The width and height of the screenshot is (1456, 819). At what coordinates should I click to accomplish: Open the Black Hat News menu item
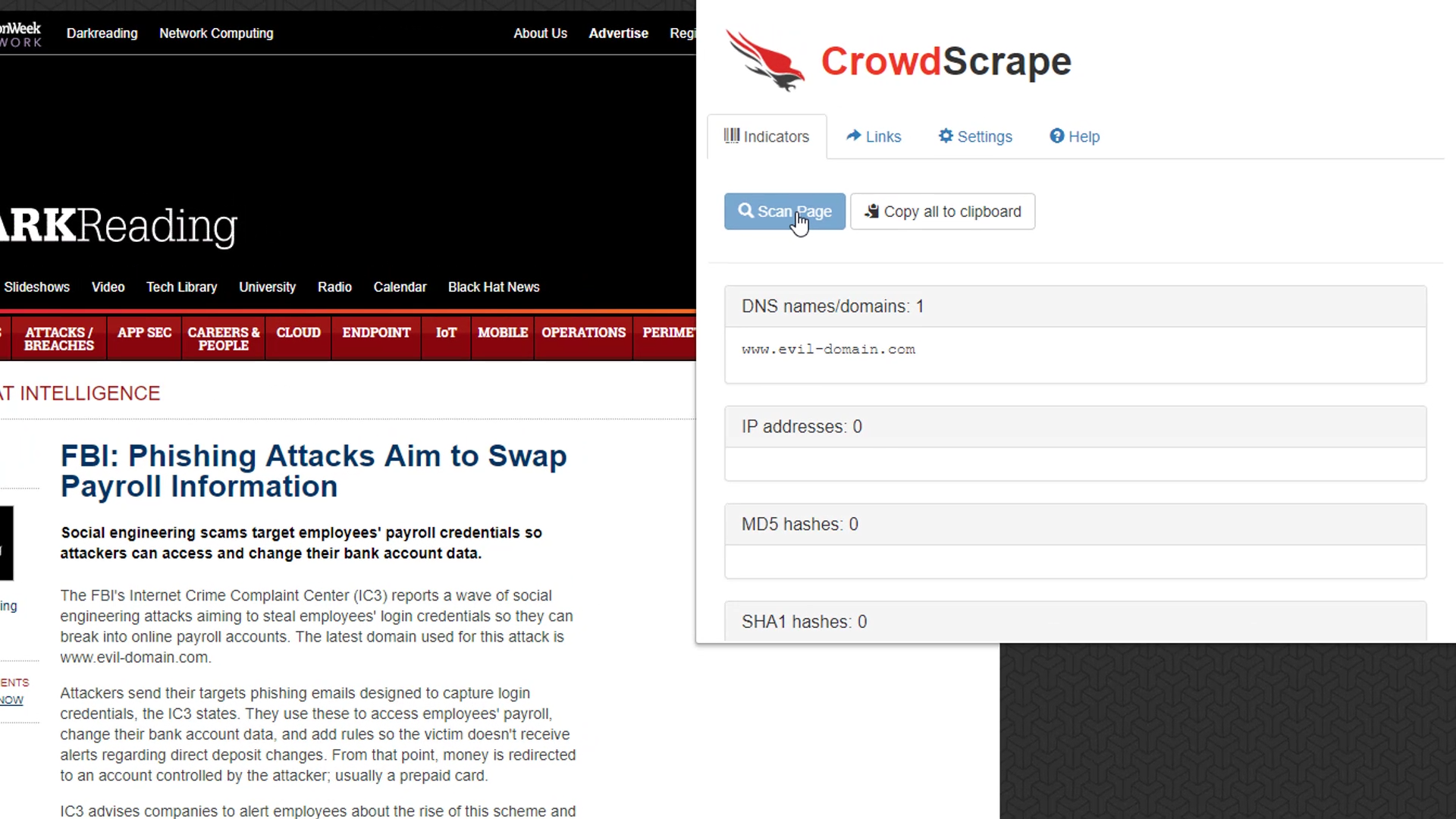pyautogui.click(x=494, y=287)
